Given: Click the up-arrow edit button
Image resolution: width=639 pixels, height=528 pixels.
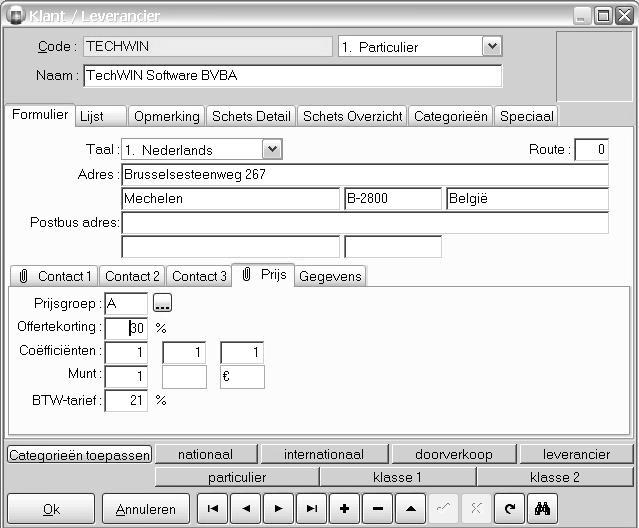Looking at the screenshot, I should coord(411,508).
